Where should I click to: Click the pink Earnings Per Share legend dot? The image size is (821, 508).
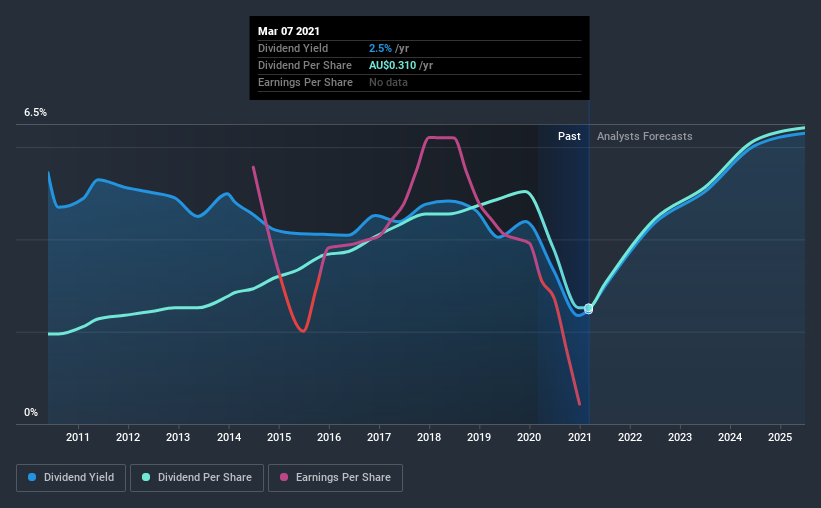pyautogui.click(x=284, y=477)
